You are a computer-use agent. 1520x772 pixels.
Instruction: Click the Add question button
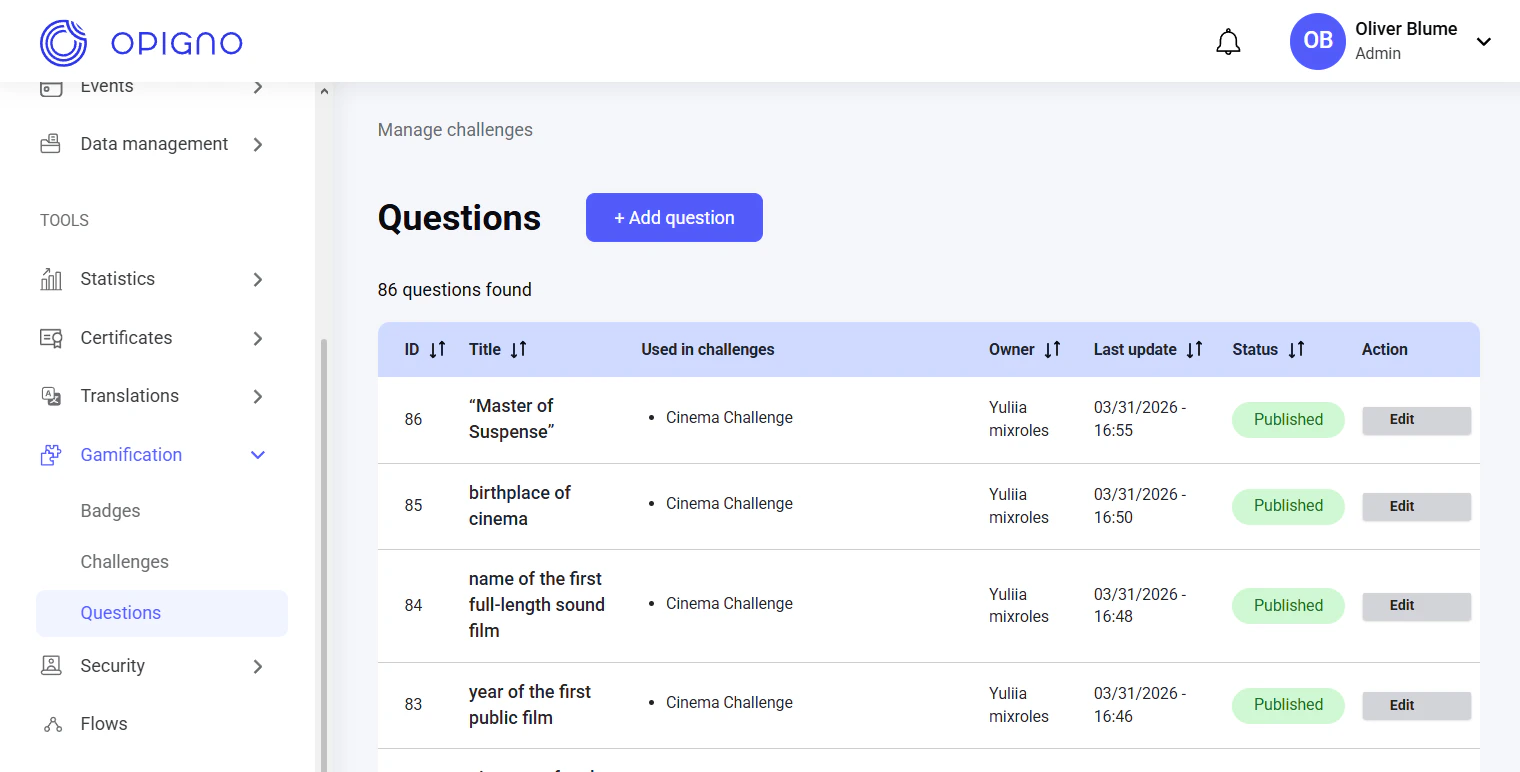coord(674,218)
